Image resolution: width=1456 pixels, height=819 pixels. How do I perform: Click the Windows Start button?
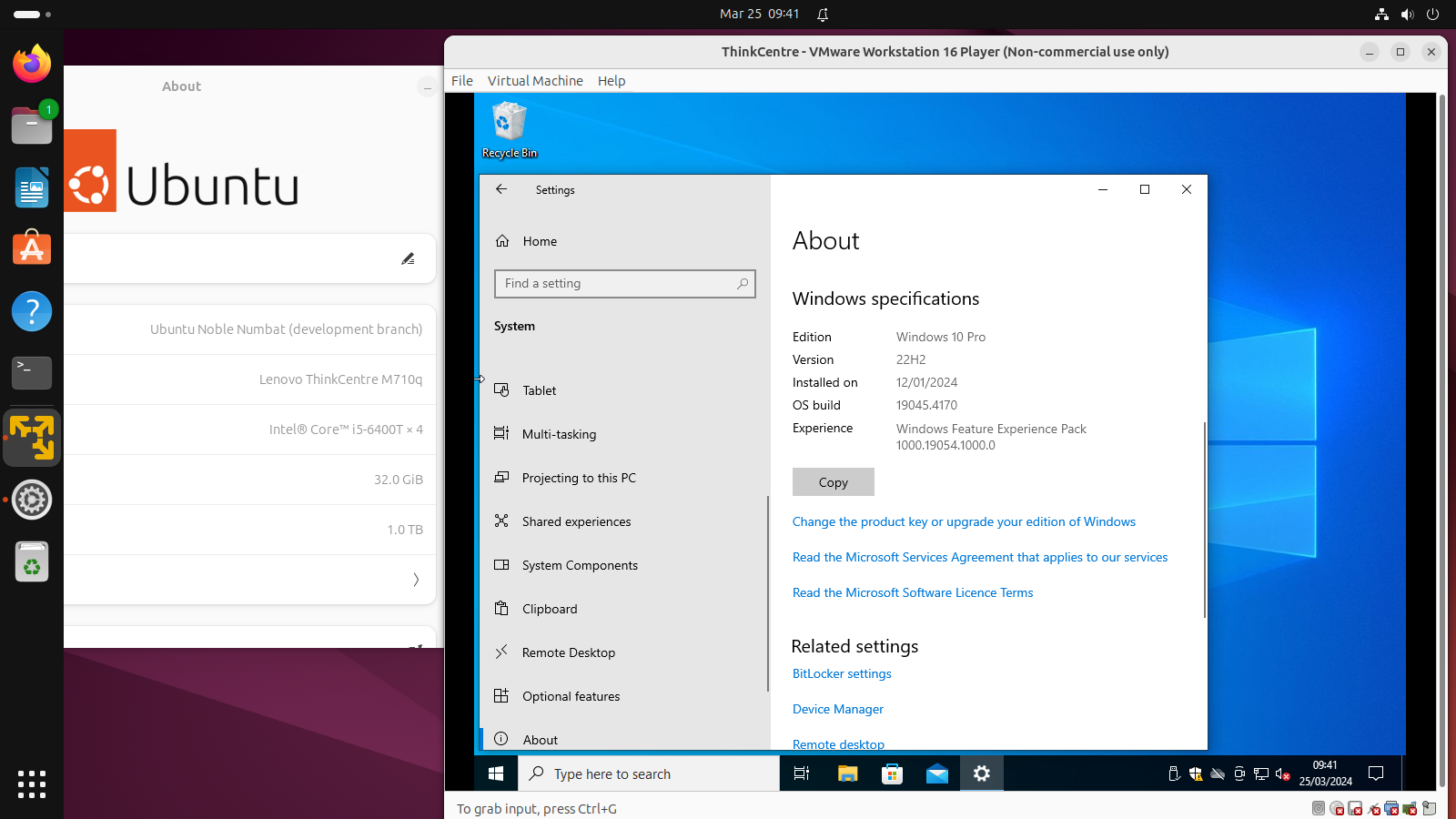[495, 773]
